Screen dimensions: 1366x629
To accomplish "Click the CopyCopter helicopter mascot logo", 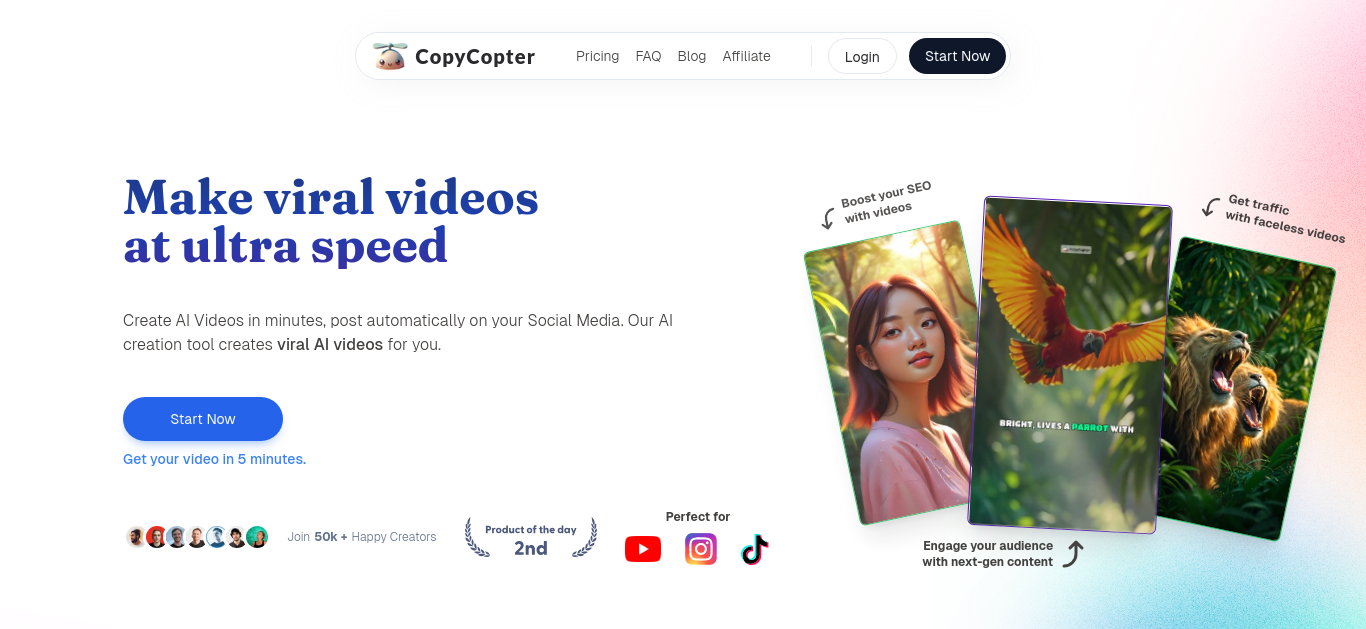I will pyautogui.click(x=390, y=56).
